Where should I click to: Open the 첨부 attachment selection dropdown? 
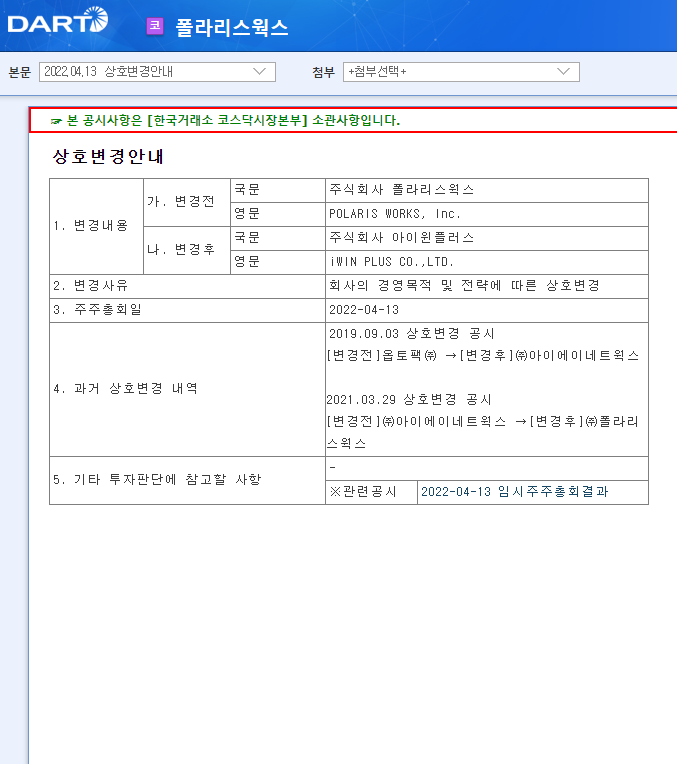click(x=461, y=72)
